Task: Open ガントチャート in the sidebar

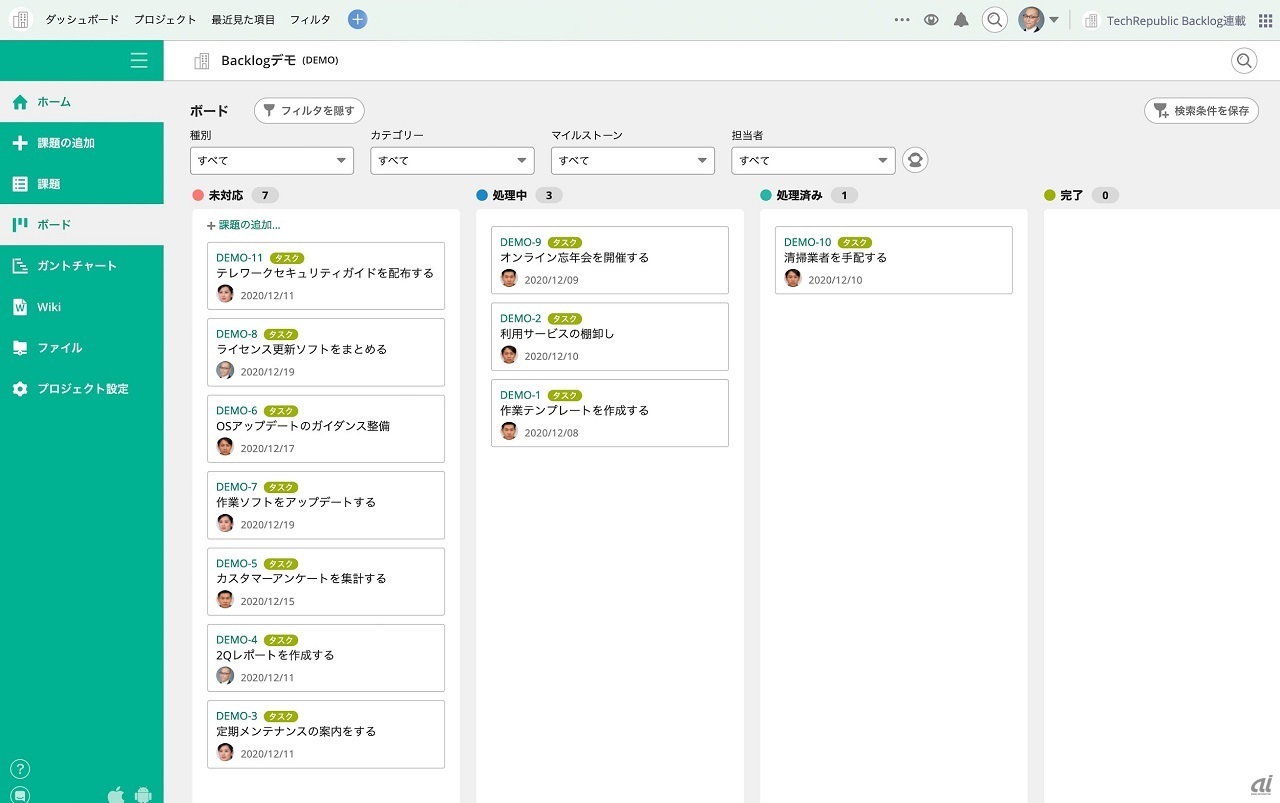Action: click(82, 266)
